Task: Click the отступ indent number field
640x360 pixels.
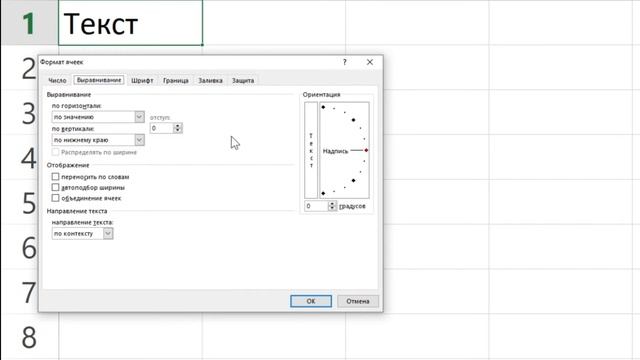Action: 162,128
